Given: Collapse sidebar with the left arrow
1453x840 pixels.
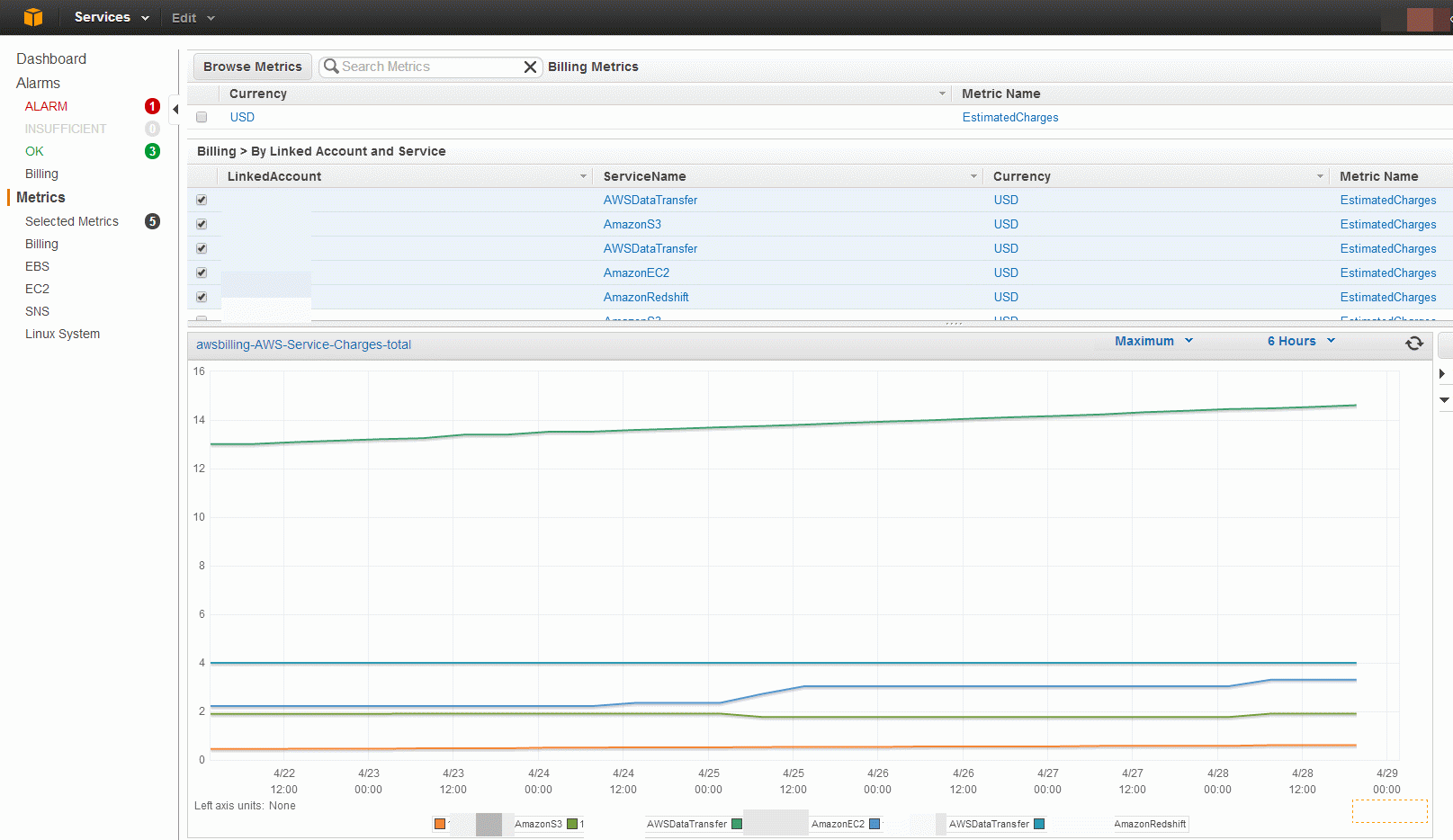Looking at the screenshot, I should pos(175,109).
